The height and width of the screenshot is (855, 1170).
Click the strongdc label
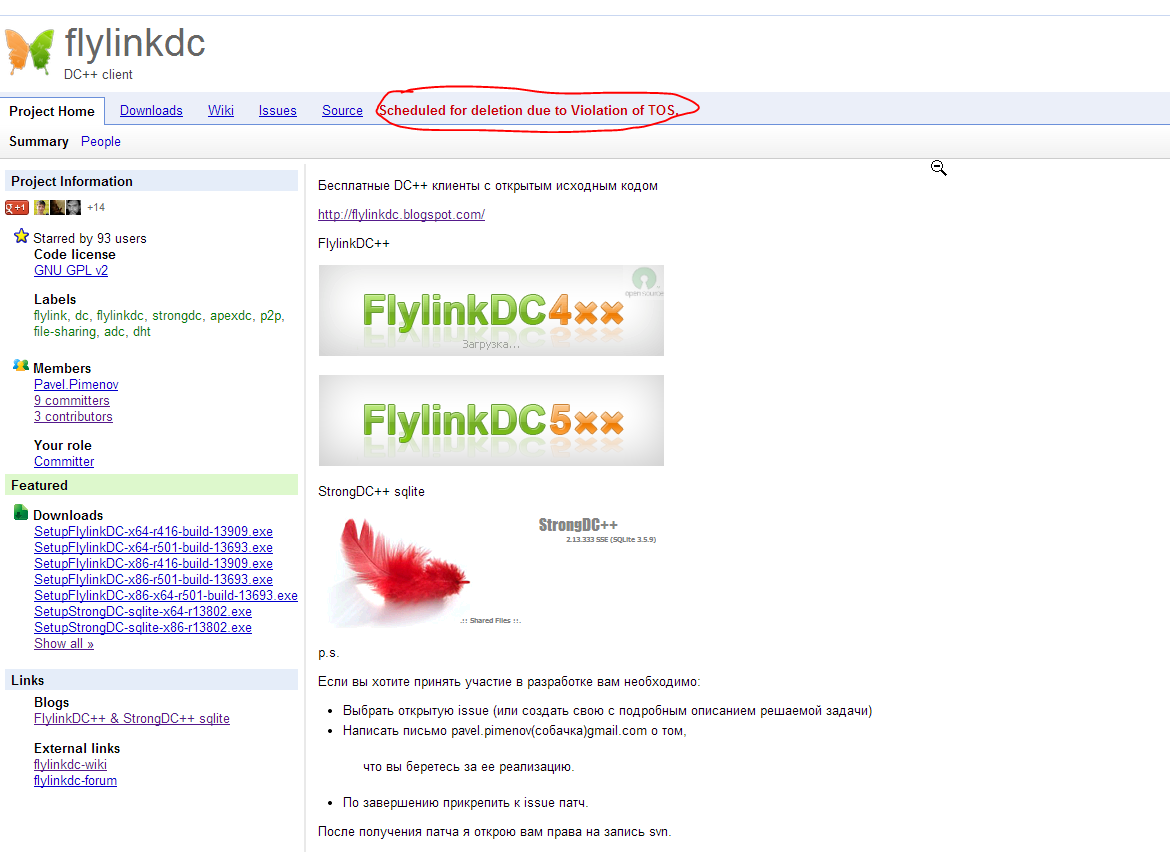pos(177,316)
